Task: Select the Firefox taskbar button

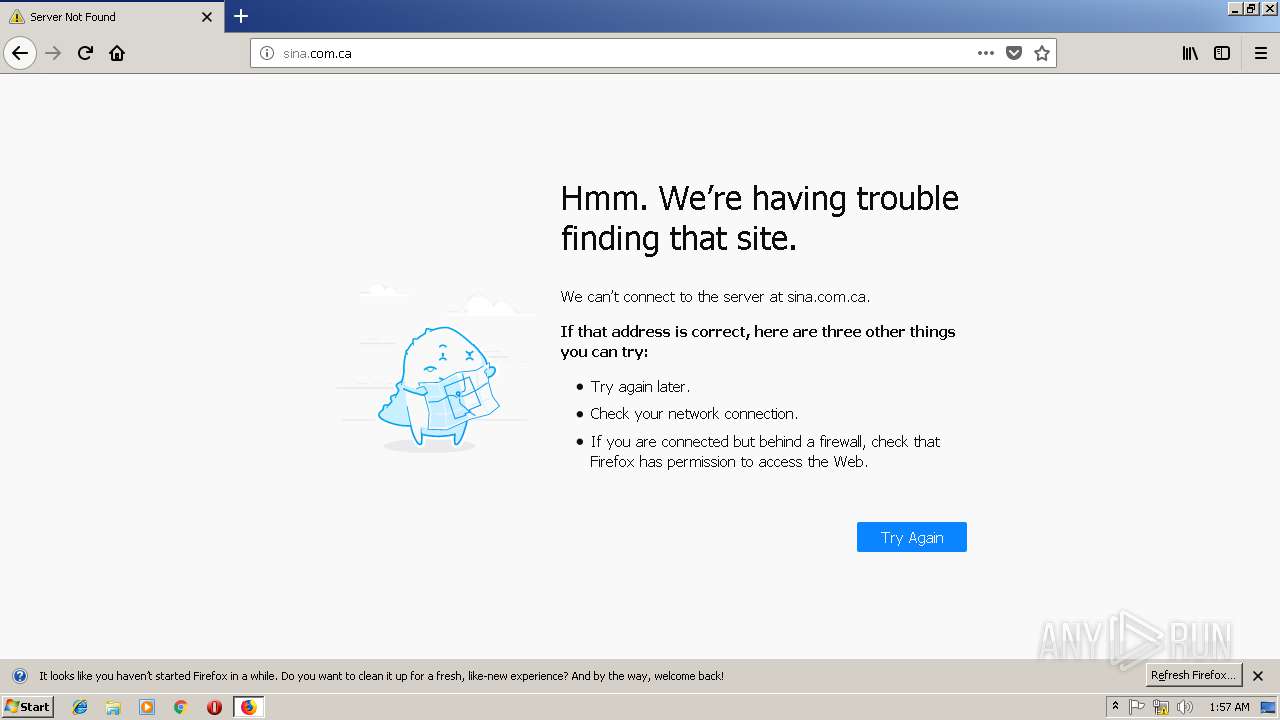Action: click(248, 707)
